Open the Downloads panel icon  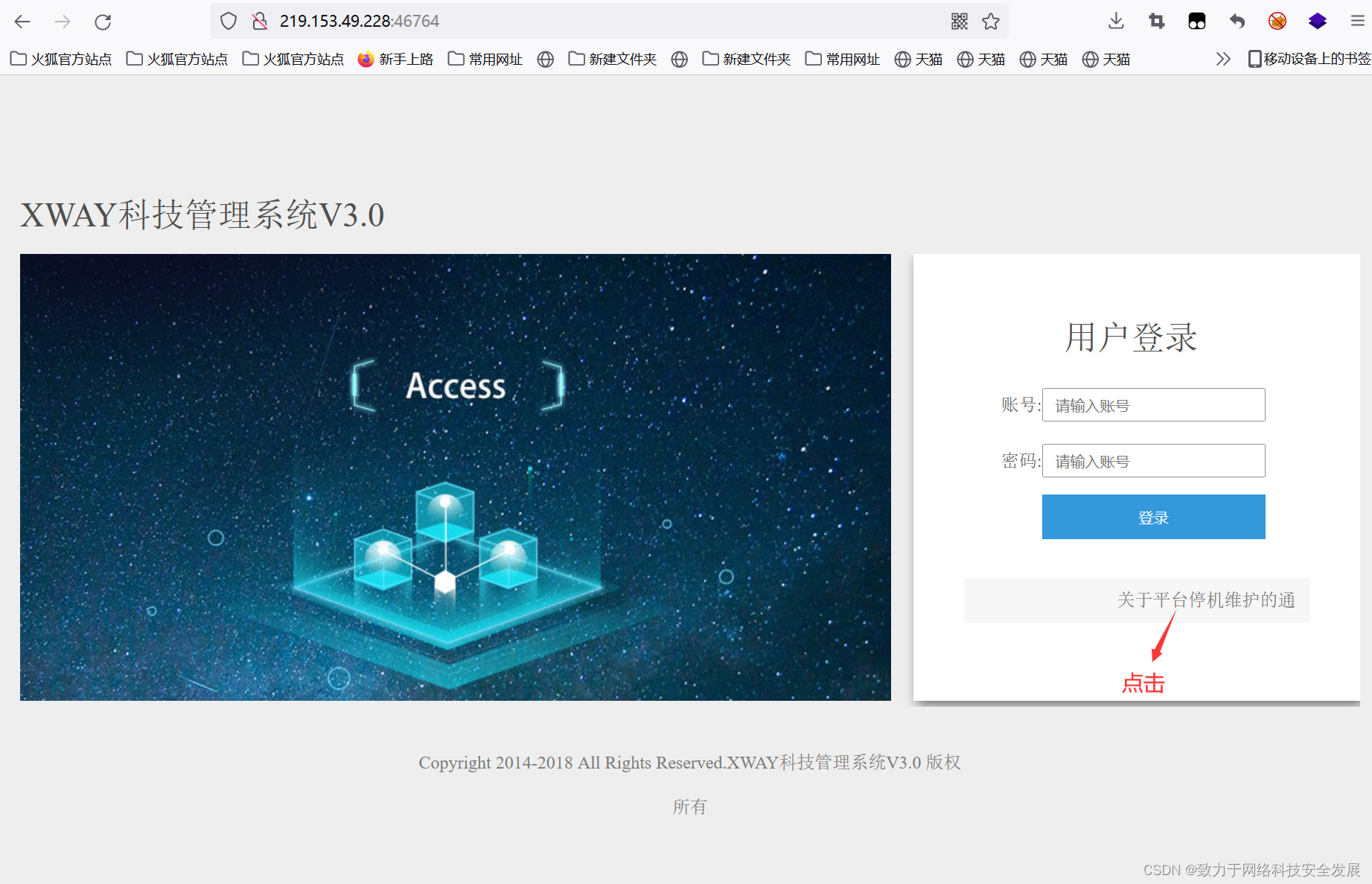(x=1116, y=21)
